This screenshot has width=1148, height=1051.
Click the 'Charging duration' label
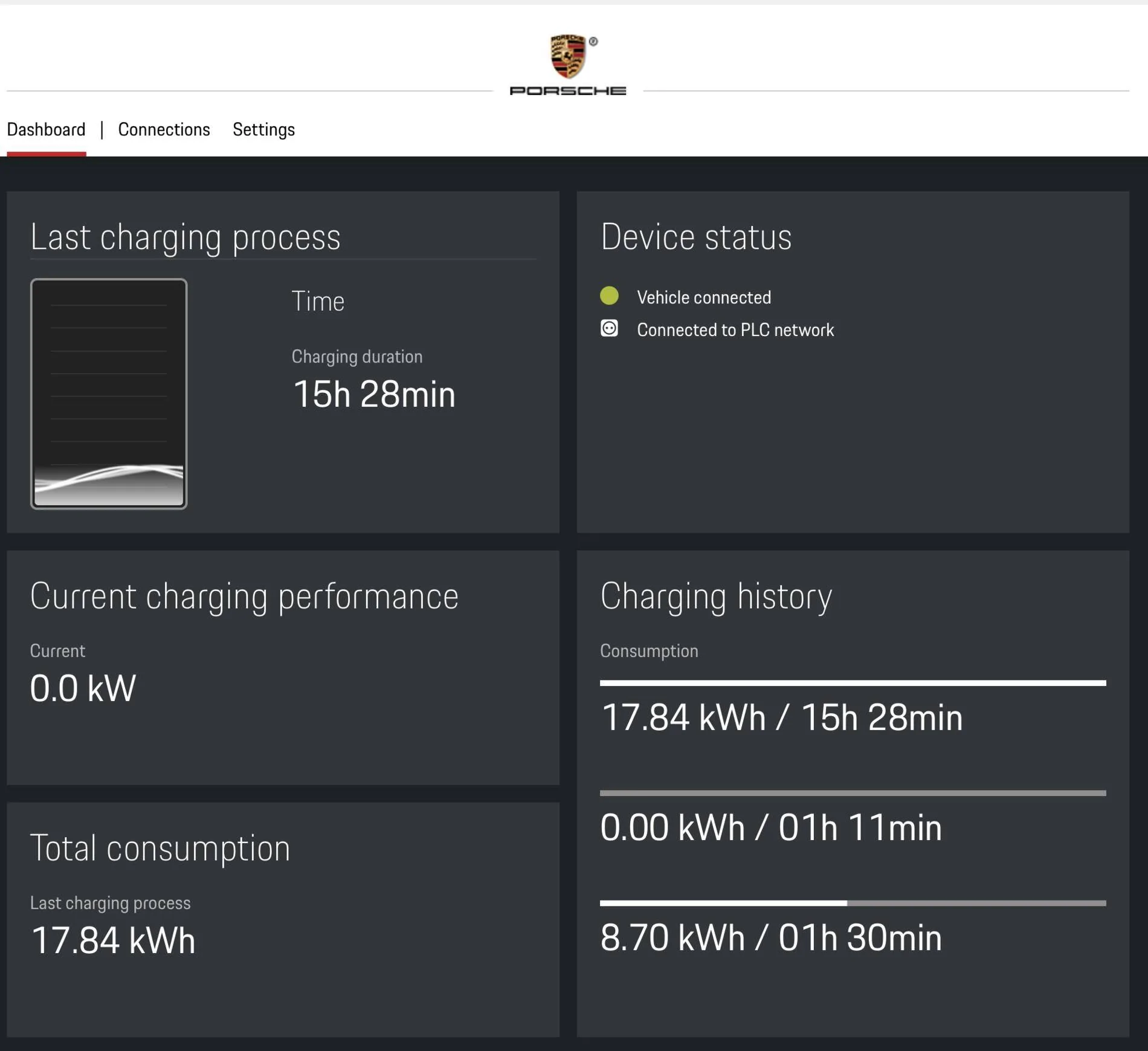pos(357,357)
